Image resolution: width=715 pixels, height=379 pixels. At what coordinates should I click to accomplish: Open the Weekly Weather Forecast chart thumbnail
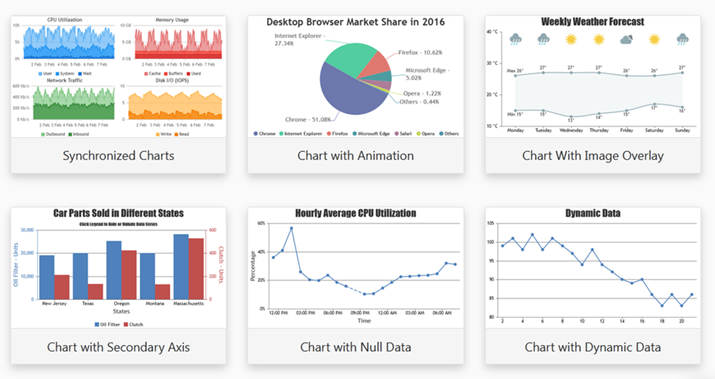point(593,77)
